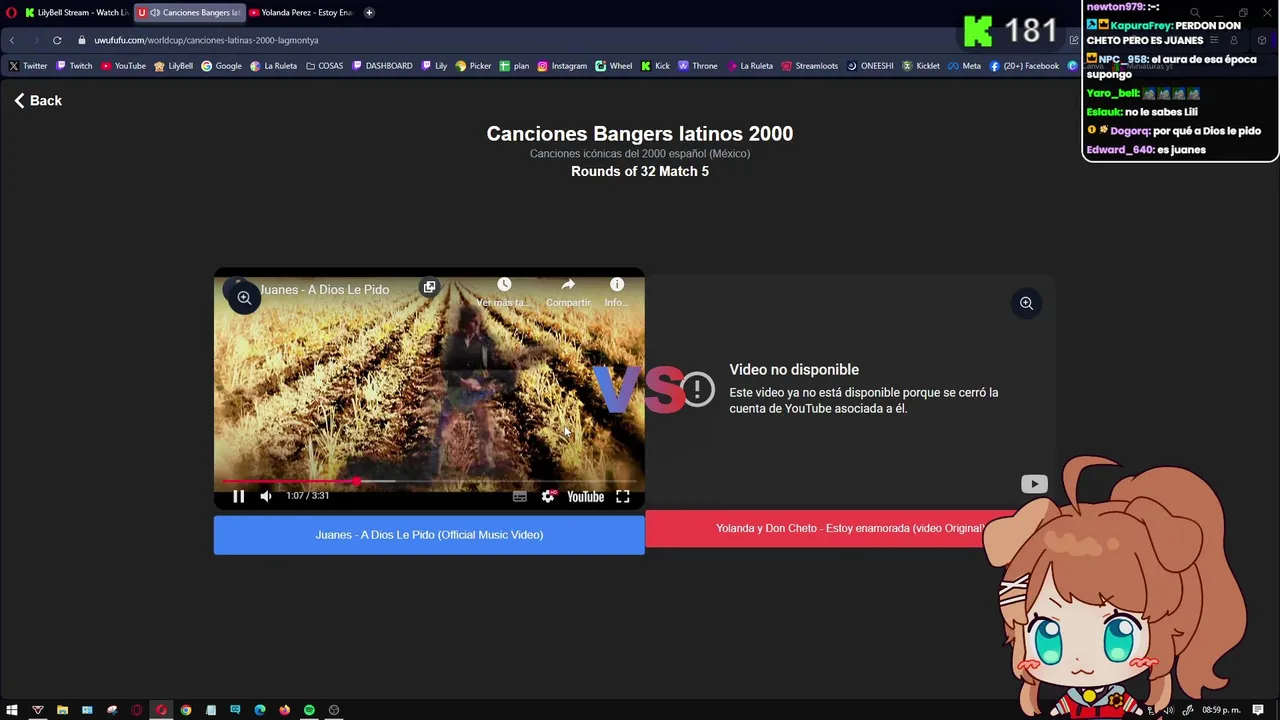This screenshot has height=720, width=1280.
Task: Open video on YouTube via logo
Action: click(x=585, y=496)
